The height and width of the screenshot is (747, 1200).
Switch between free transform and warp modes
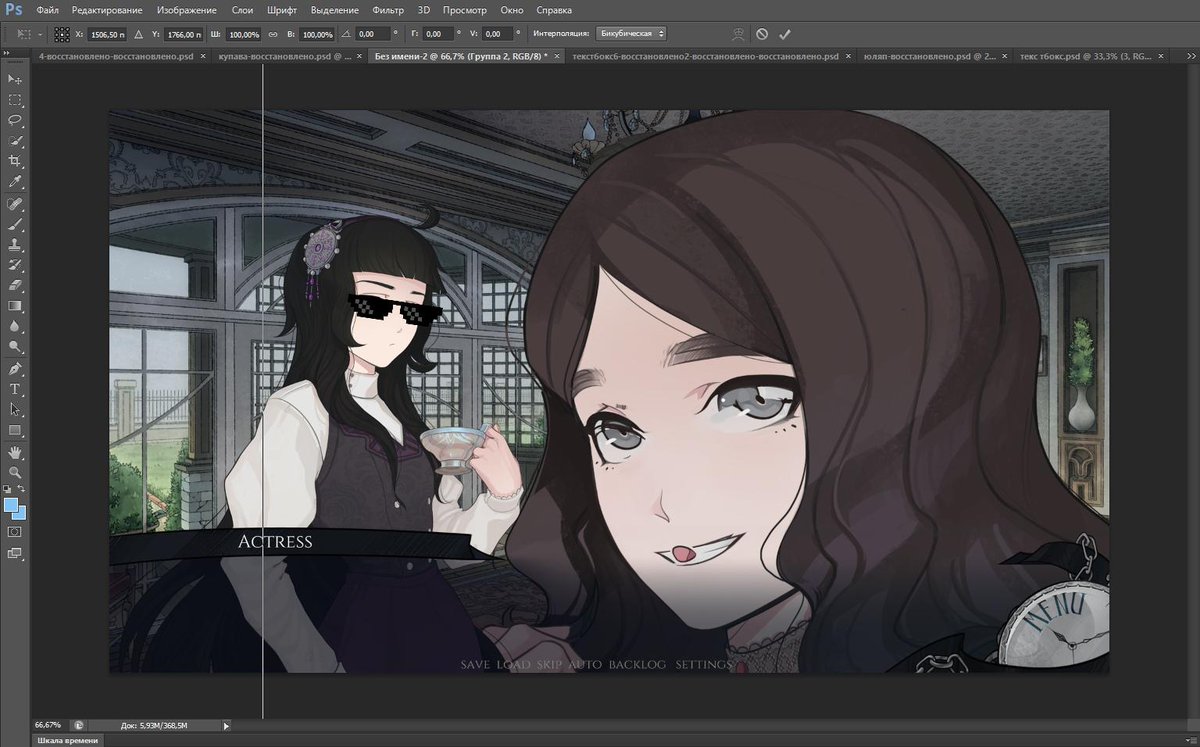coord(738,34)
